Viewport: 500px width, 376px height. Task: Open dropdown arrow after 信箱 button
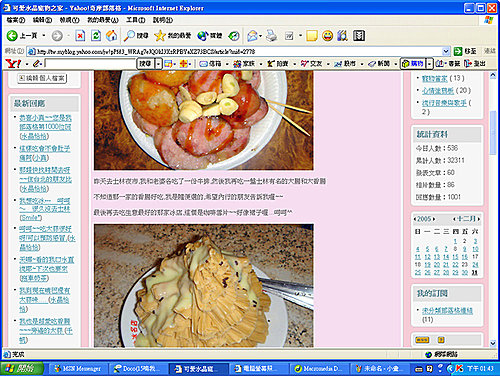coord(227,64)
